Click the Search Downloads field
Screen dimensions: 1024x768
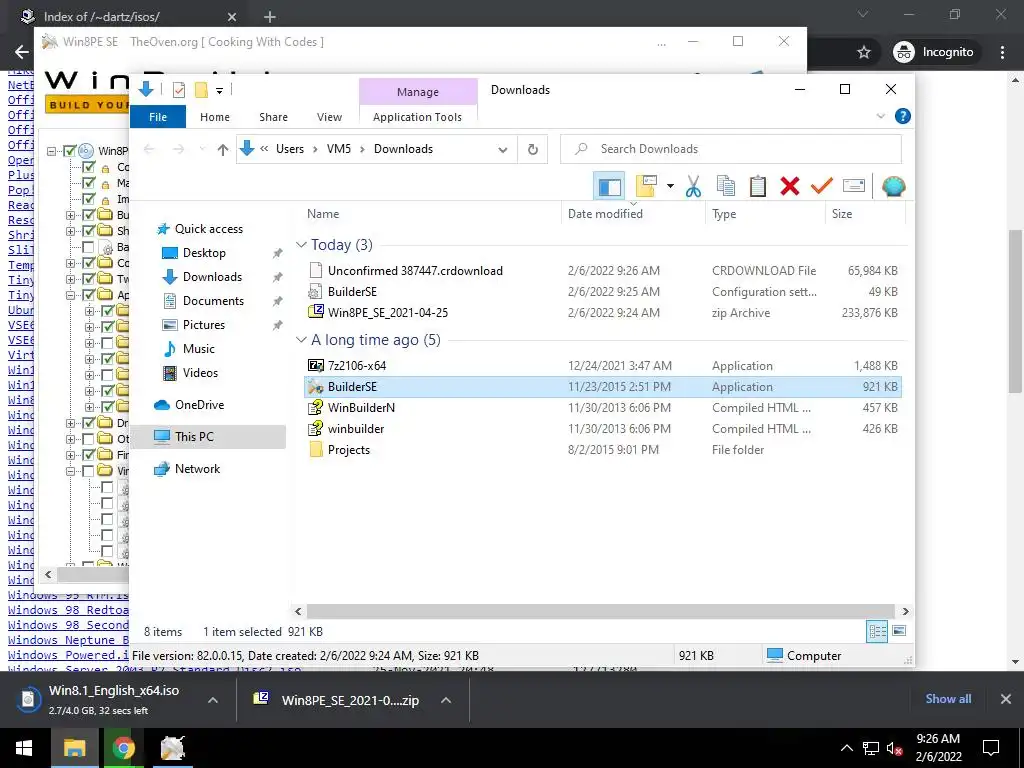[x=731, y=150]
